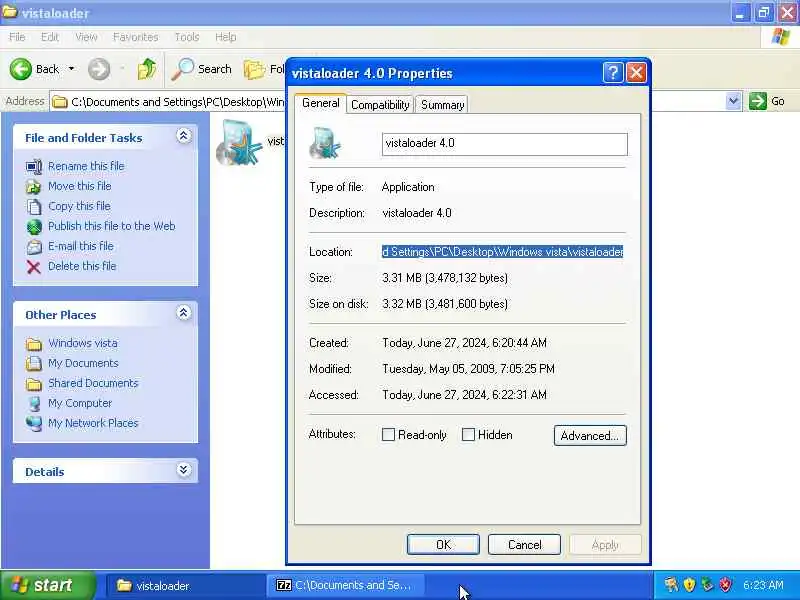Enable the Hidden checkbox
This screenshot has height=600, width=800.
pos(468,435)
